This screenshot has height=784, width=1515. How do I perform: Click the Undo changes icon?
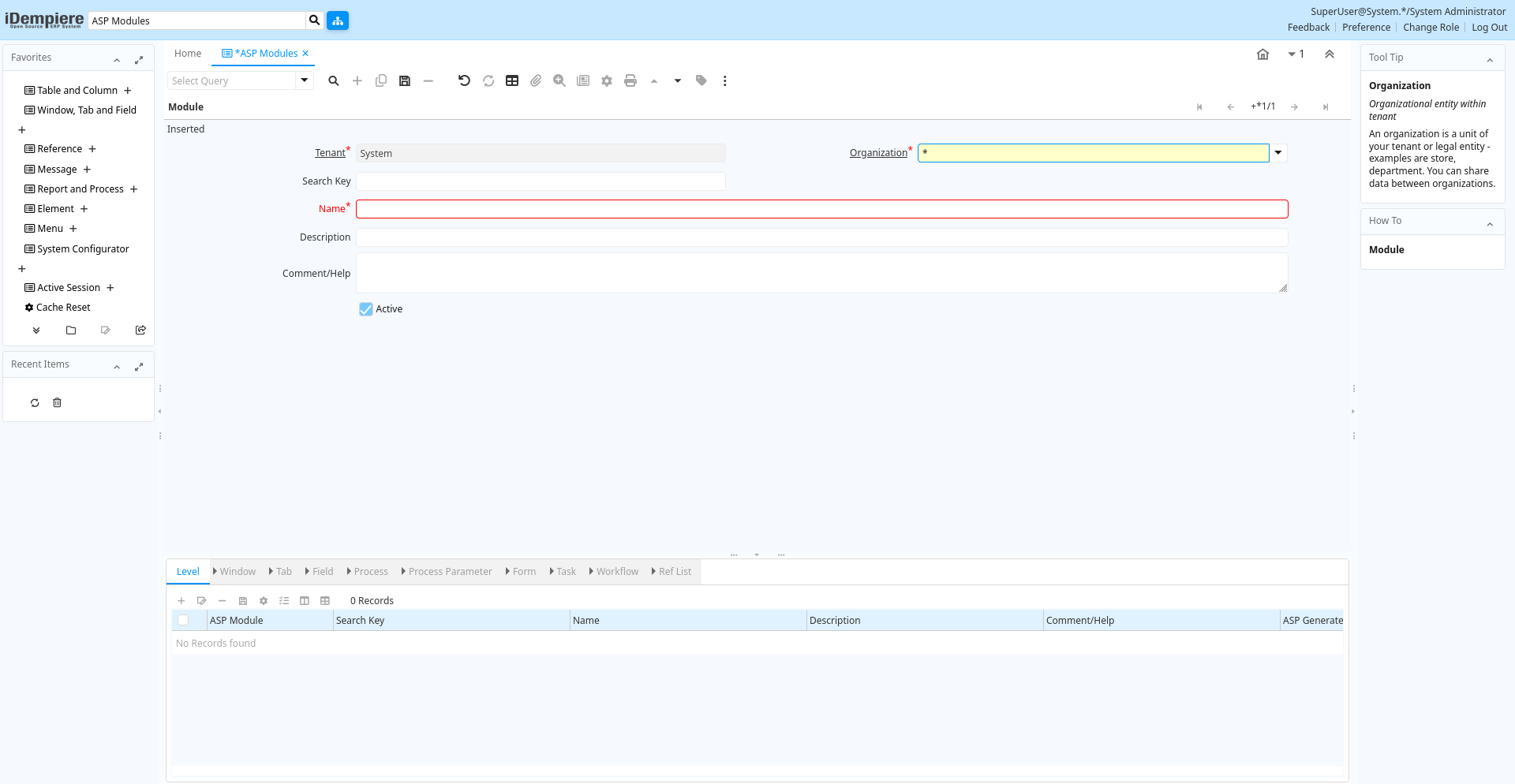464,80
